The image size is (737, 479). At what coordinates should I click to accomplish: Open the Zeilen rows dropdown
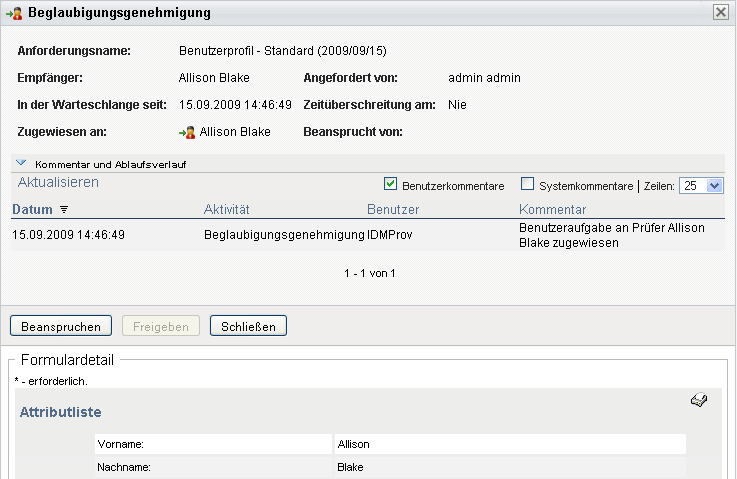tap(701, 185)
